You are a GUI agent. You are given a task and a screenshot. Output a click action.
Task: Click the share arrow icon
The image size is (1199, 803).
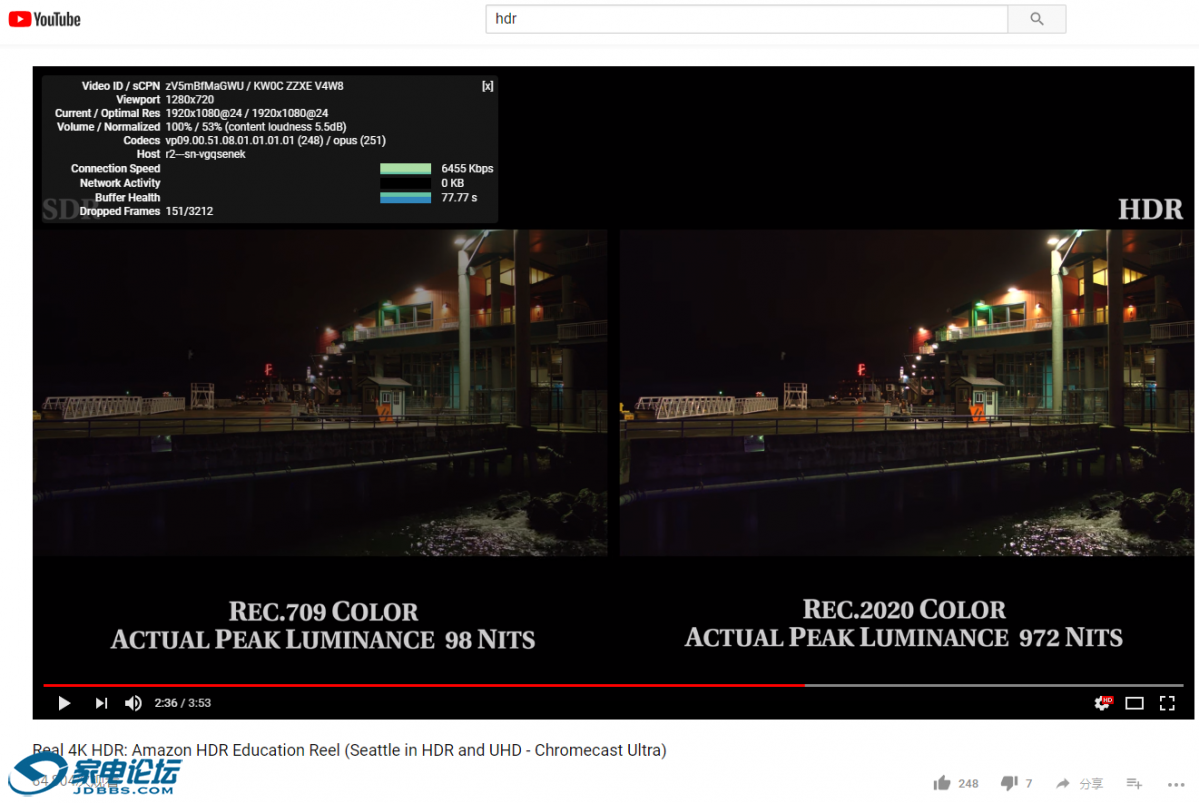[x=1063, y=783]
